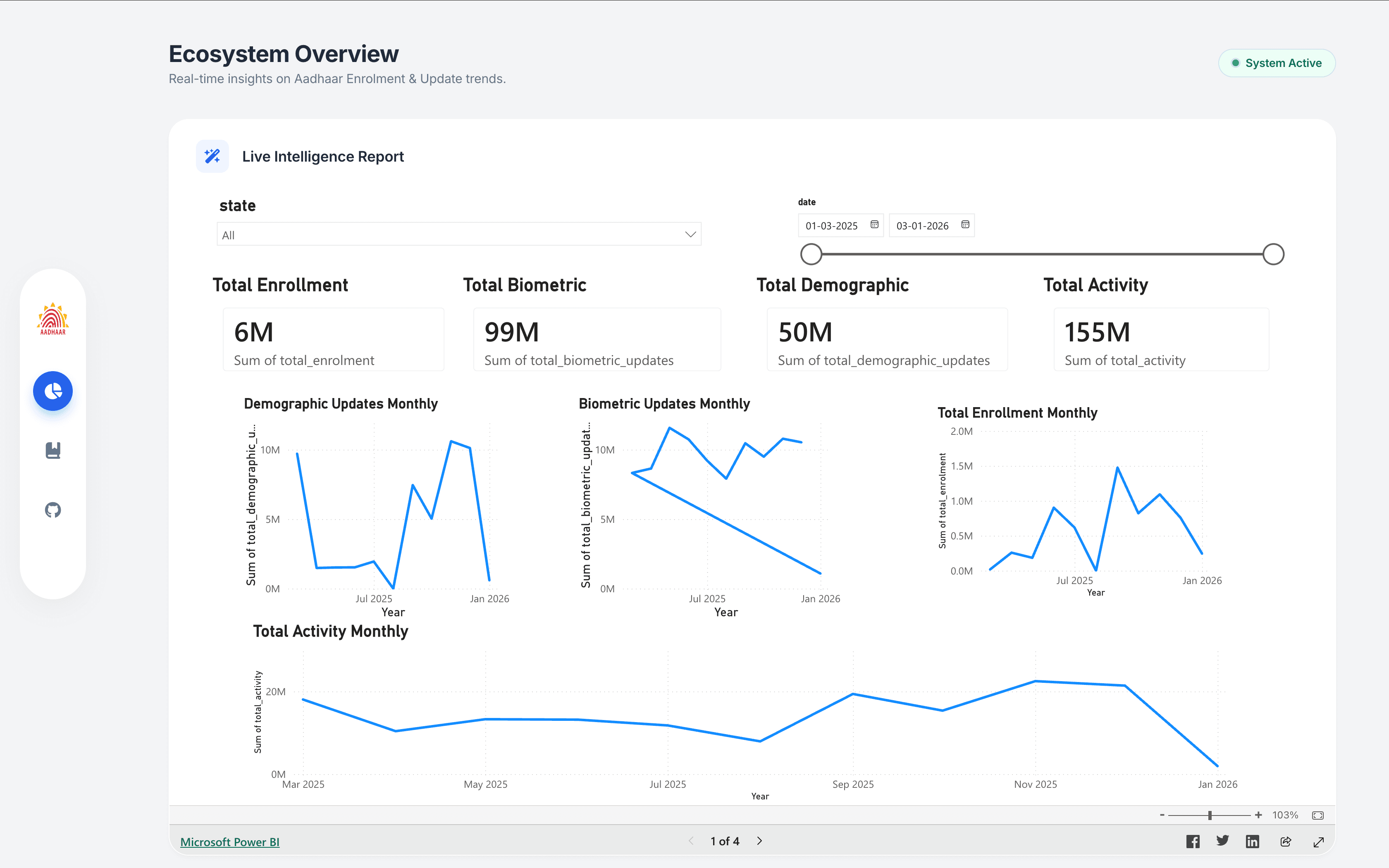The height and width of the screenshot is (868, 1389).
Task: Click the fit to page icon
Action: pos(1318,815)
